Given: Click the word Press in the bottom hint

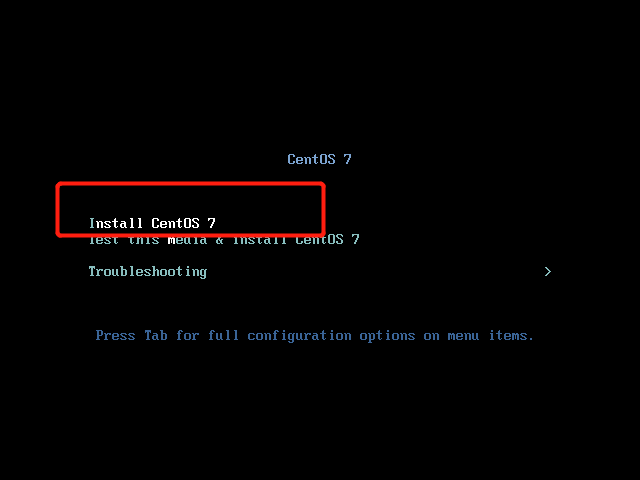Looking at the screenshot, I should coord(115,336).
